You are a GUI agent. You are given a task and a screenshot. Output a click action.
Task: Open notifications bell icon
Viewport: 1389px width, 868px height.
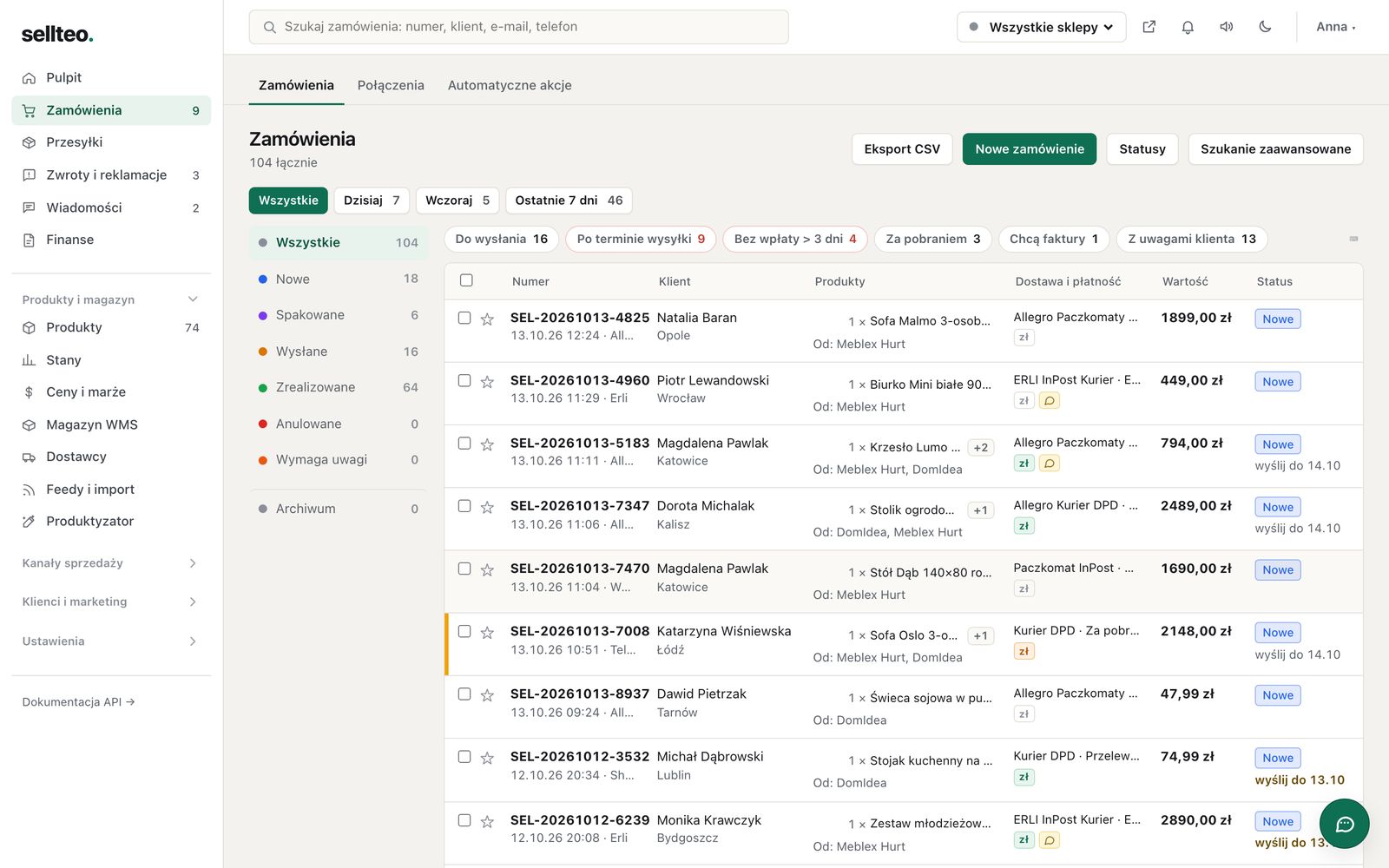[x=1188, y=27]
